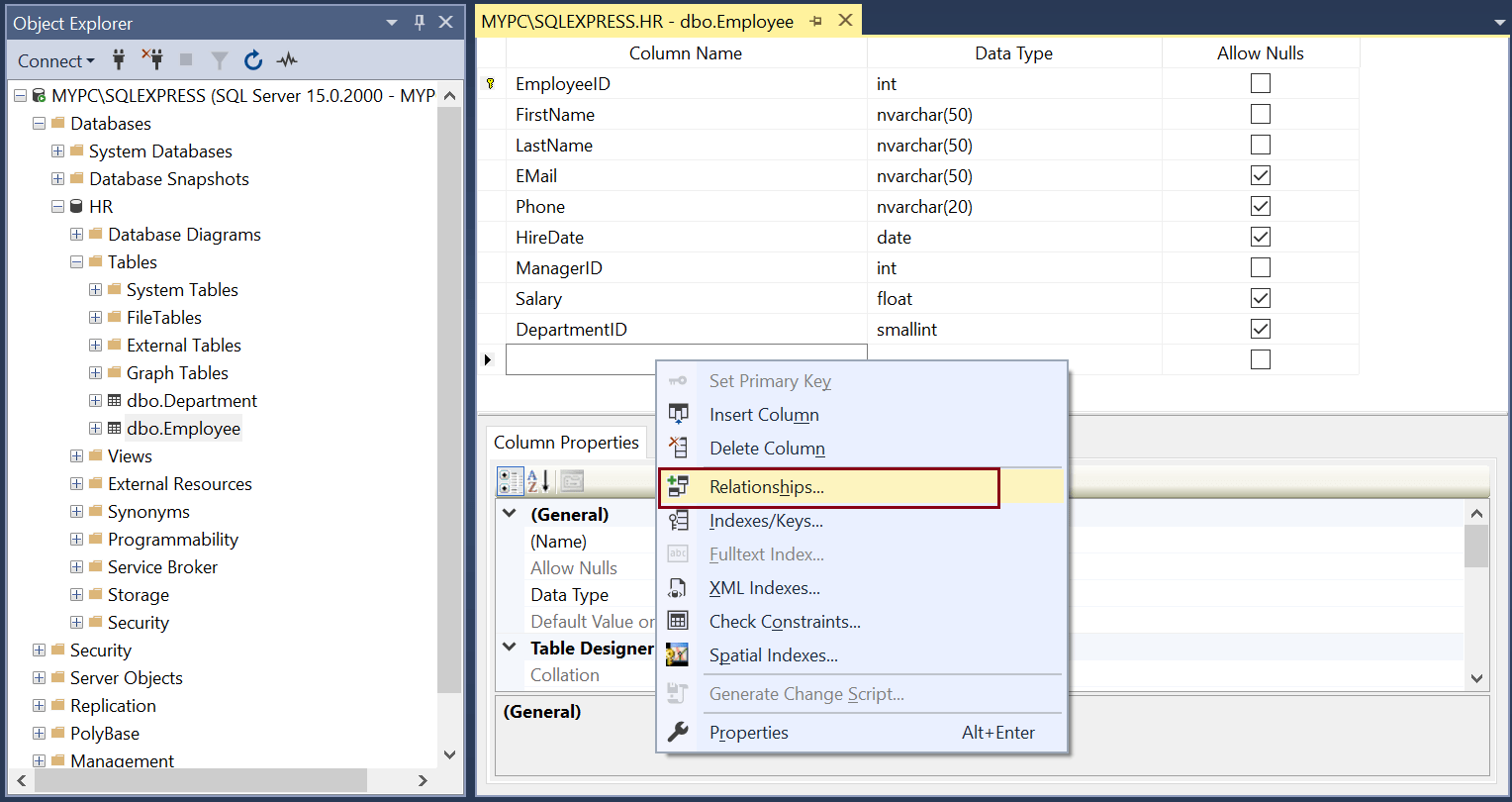
Task: Toggle Allow Nulls for the EMail column
Action: coord(1260,176)
